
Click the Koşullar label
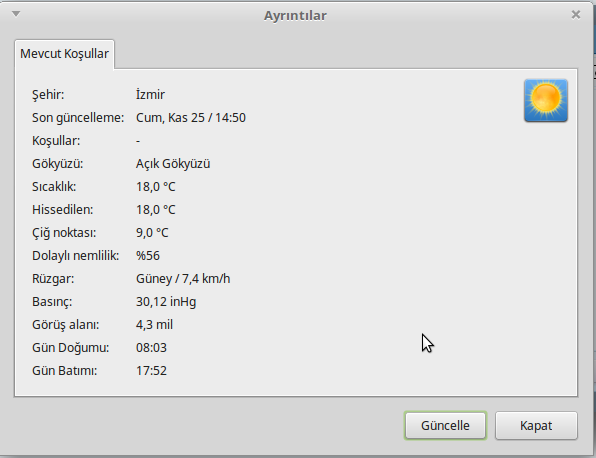click(x=56, y=141)
